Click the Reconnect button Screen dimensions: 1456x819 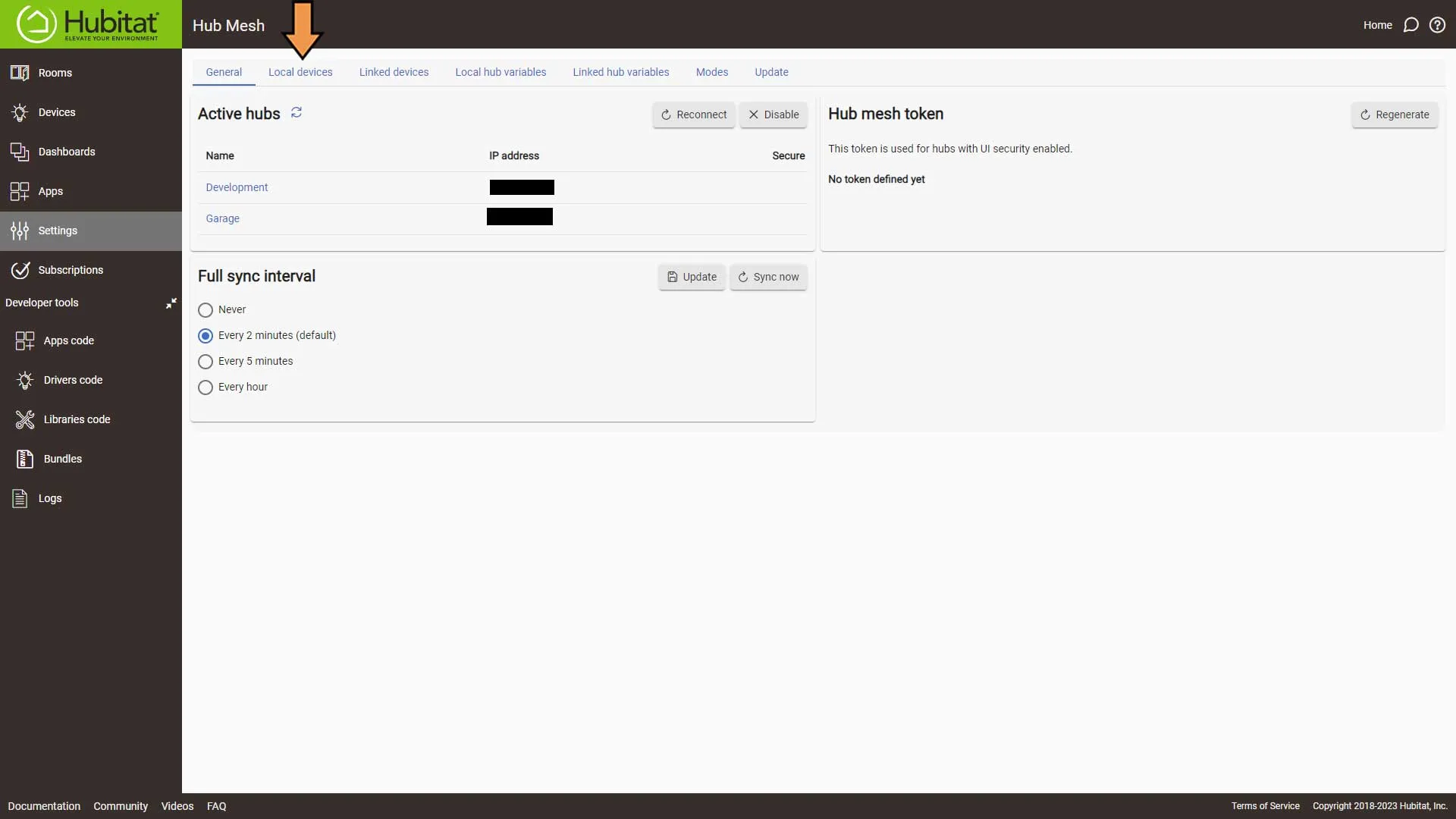click(x=693, y=114)
